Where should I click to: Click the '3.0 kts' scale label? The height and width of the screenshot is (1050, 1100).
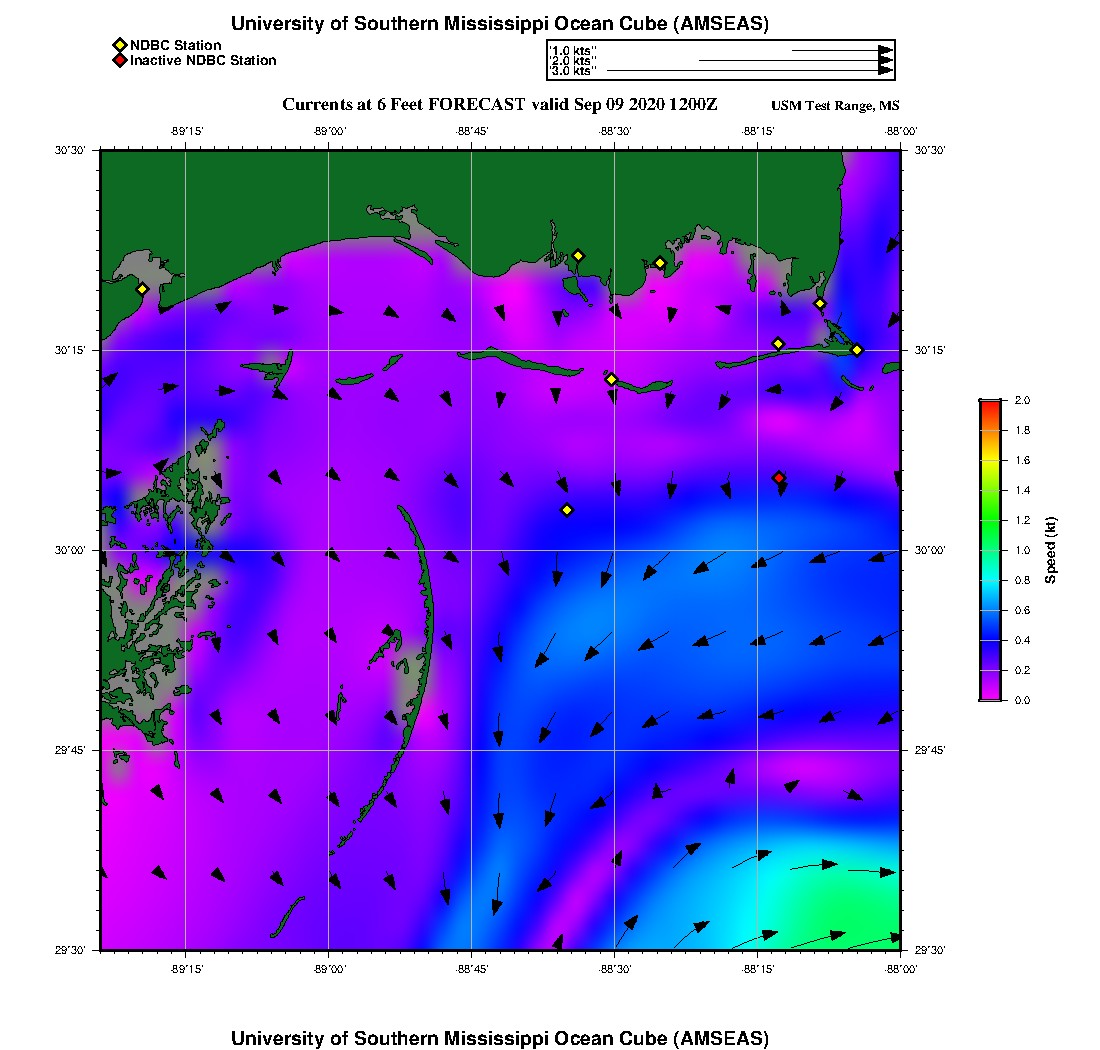point(572,70)
